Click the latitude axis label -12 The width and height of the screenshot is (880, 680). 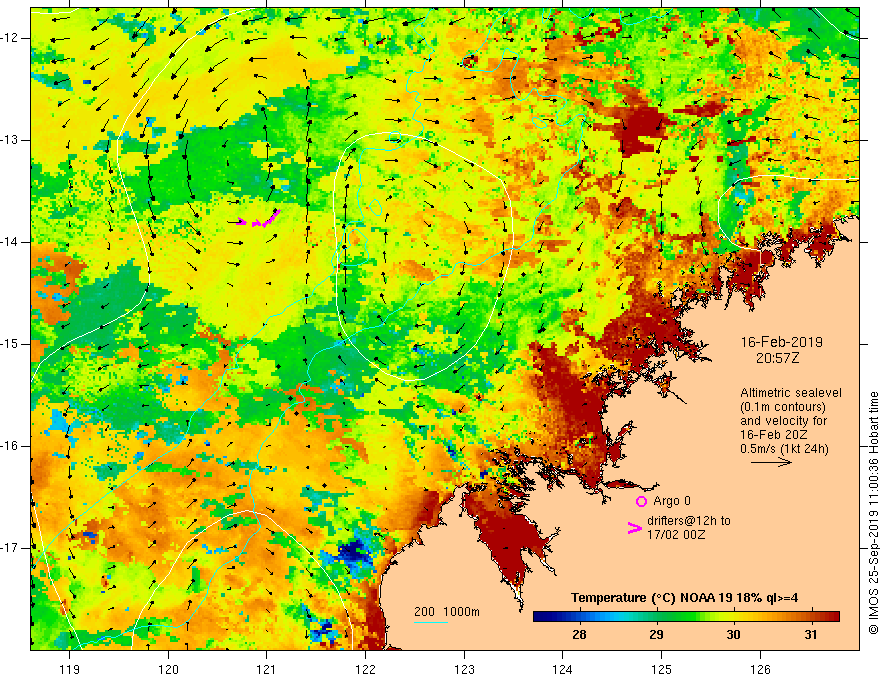tap(10, 38)
